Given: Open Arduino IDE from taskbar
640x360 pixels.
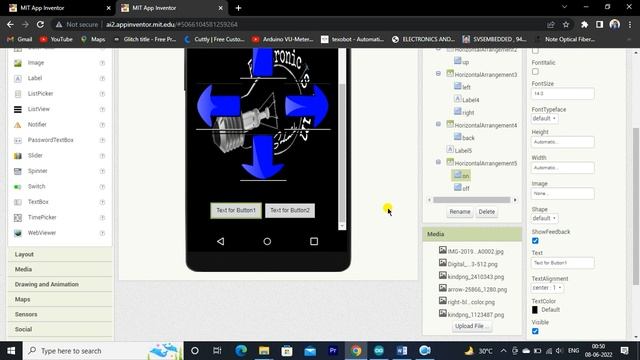Looking at the screenshot, I should 379,351.
